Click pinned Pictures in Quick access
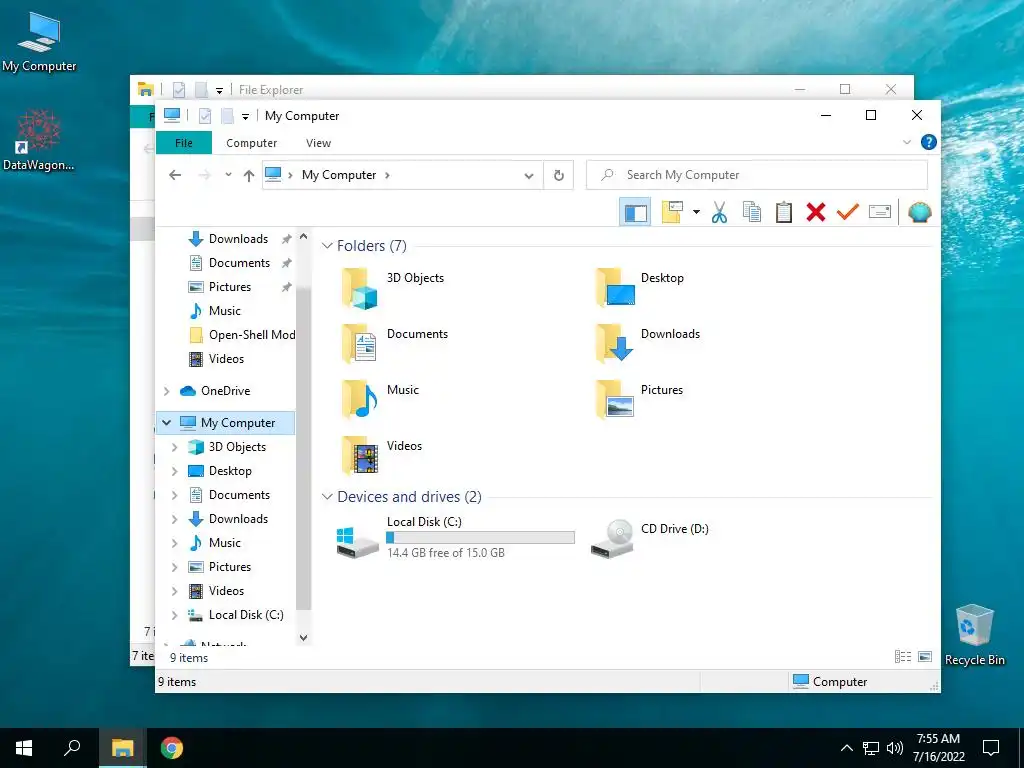1024x768 pixels. click(x=229, y=287)
